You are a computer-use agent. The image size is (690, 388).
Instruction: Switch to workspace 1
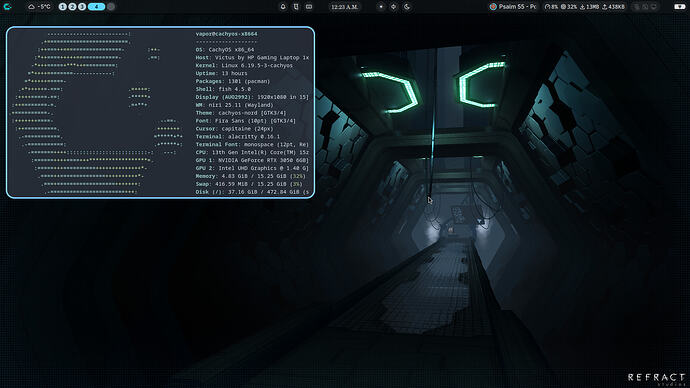click(62, 7)
